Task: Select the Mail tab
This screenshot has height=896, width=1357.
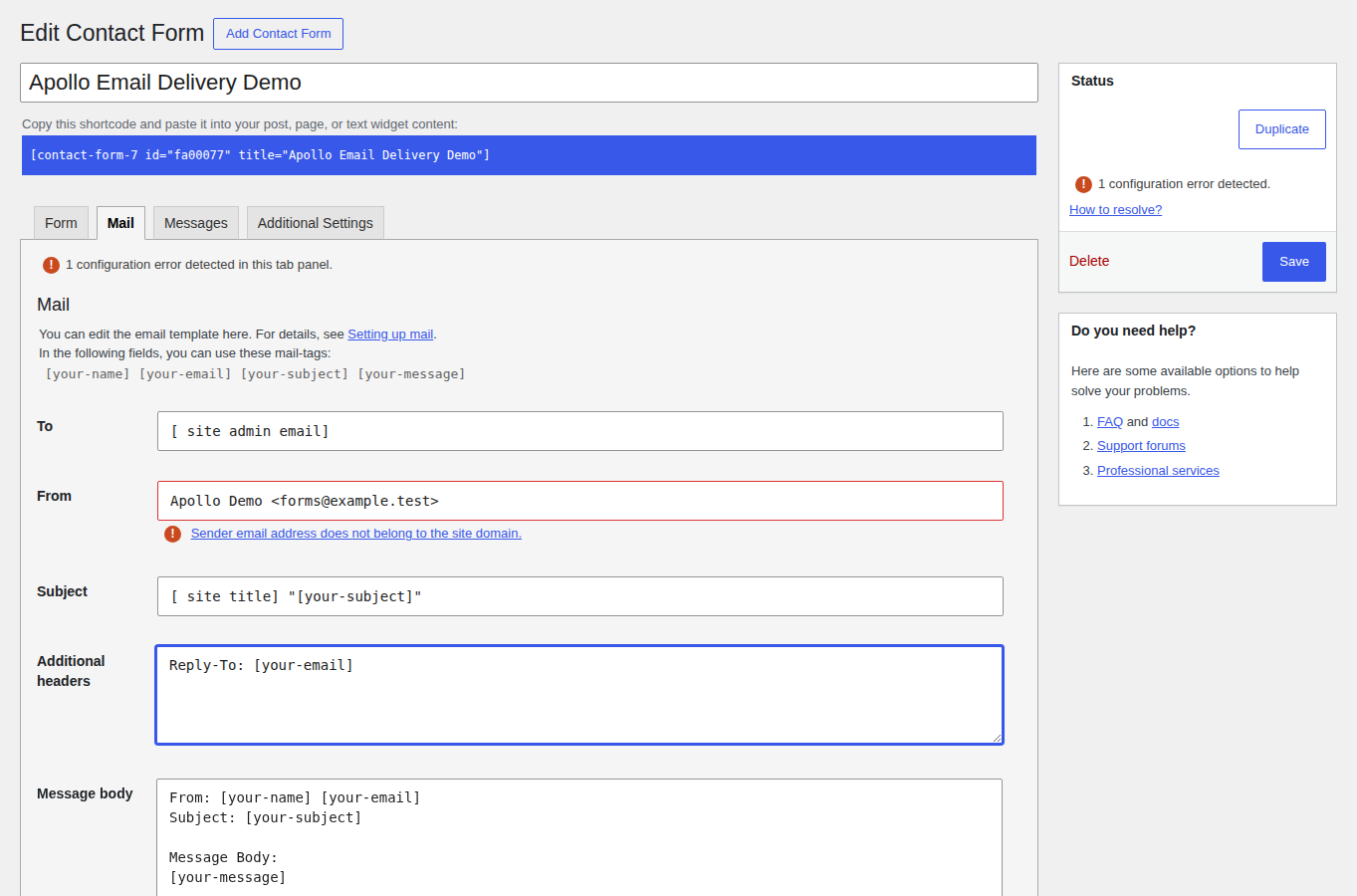Action: pos(120,223)
